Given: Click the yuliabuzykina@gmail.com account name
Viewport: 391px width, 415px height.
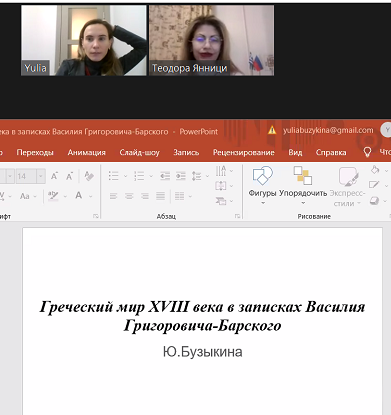Looking at the screenshot, I should [328, 130].
